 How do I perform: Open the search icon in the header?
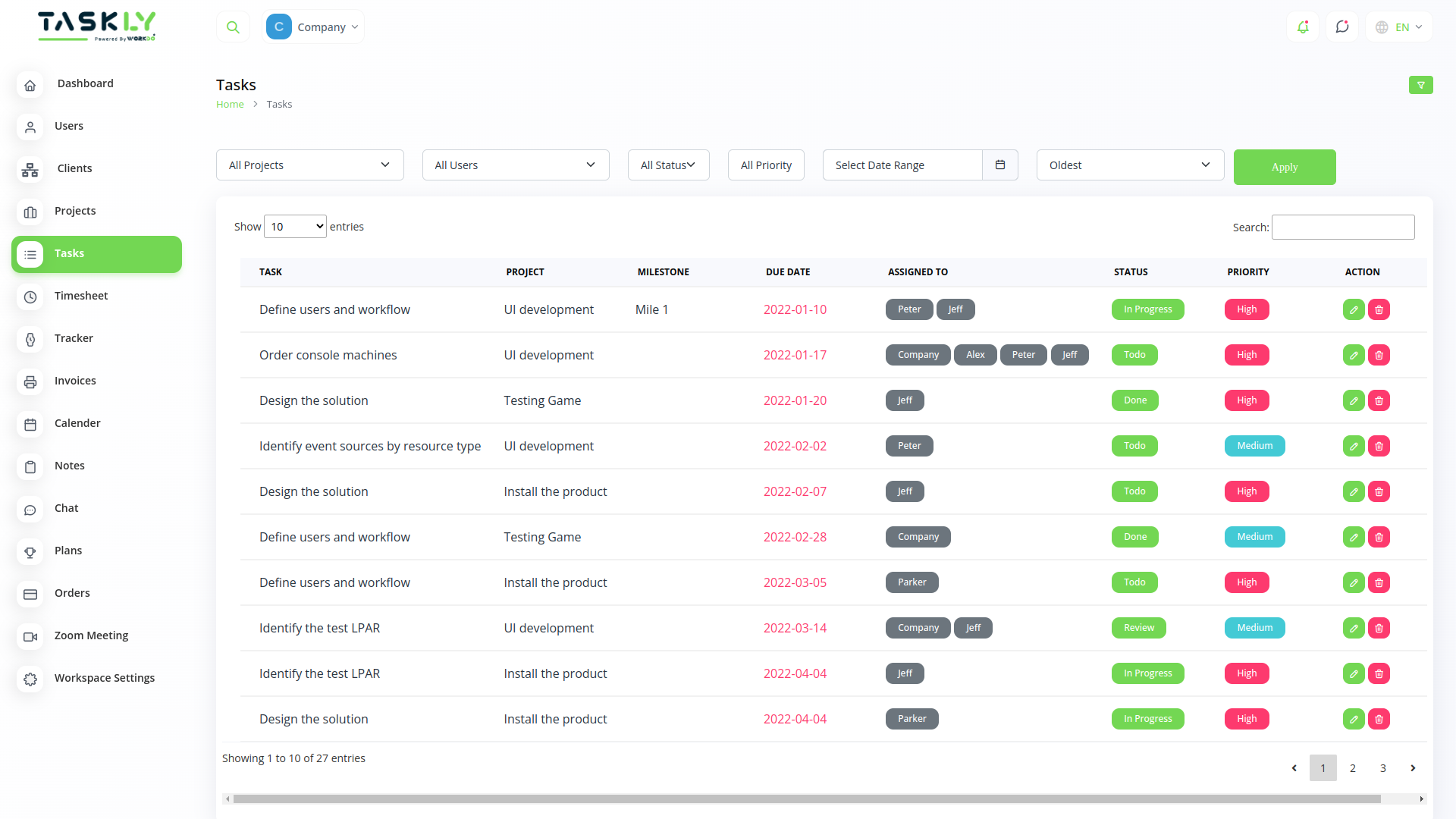(x=233, y=26)
